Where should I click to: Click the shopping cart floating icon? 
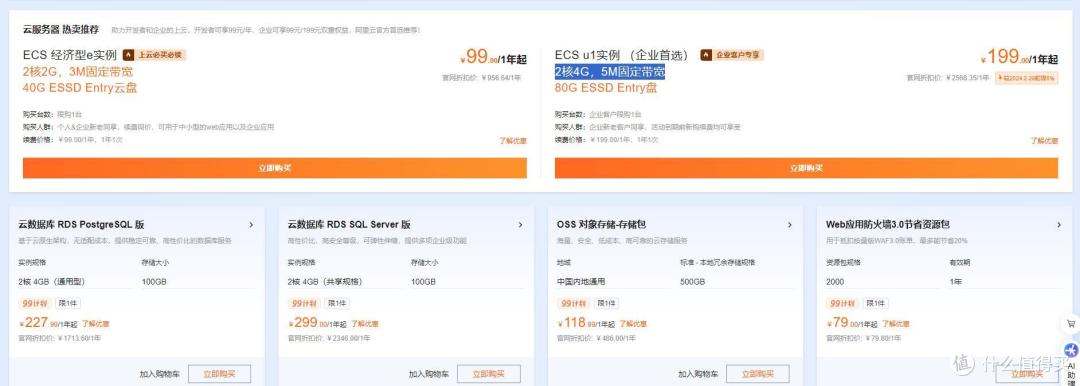point(1071,323)
